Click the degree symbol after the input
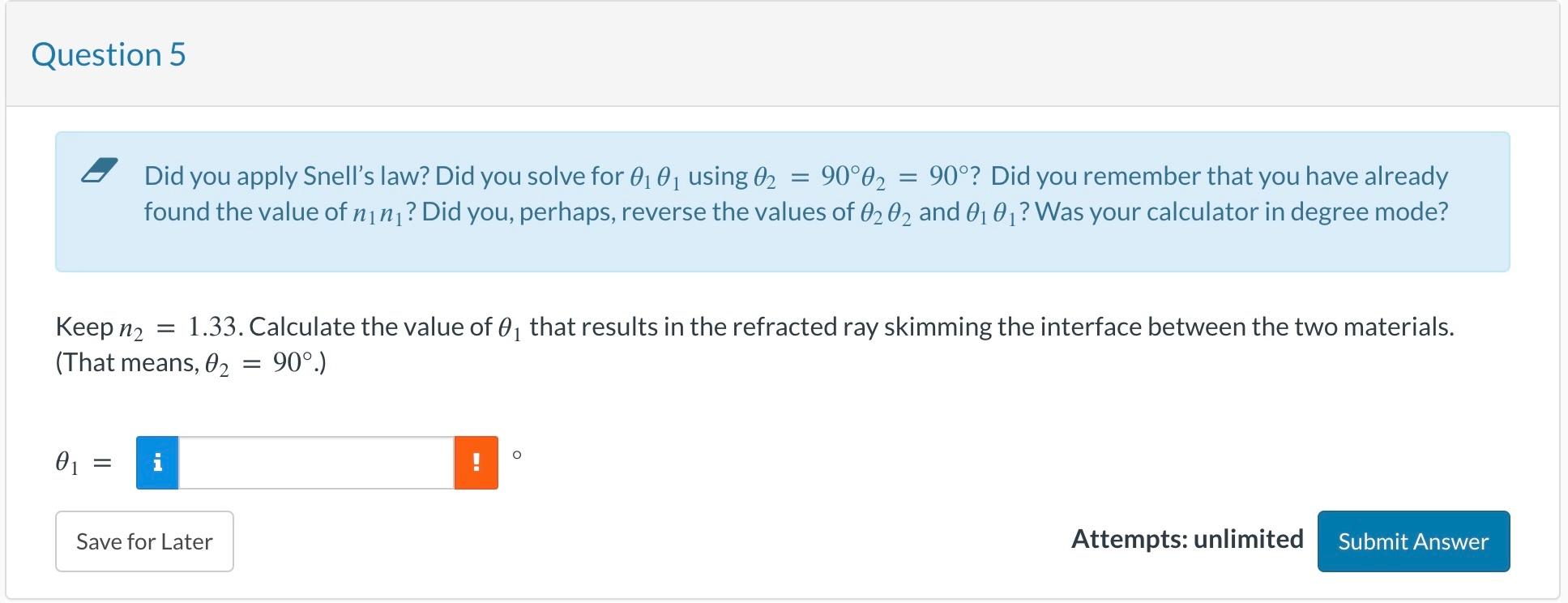Image resolution: width=1568 pixels, height=603 pixels. tap(517, 456)
